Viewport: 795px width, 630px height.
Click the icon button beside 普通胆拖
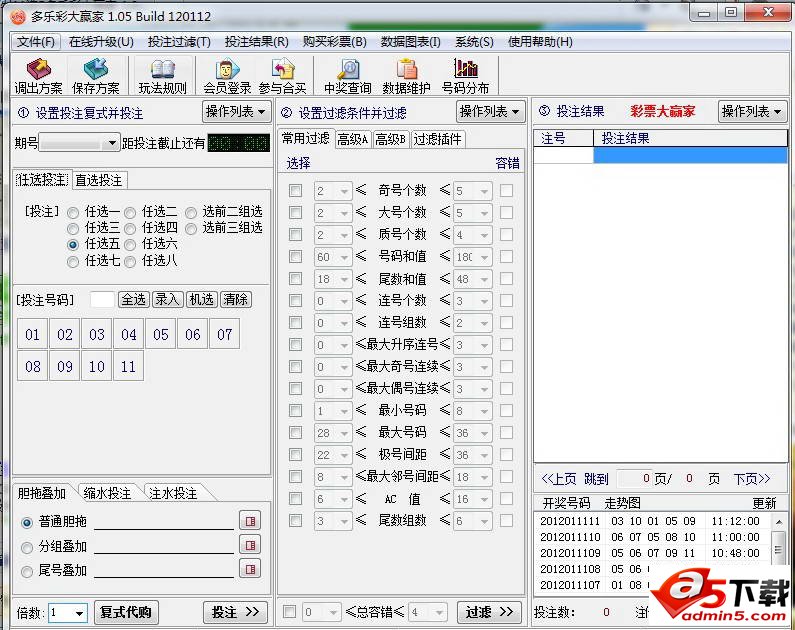pyautogui.click(x=250, y=521)
